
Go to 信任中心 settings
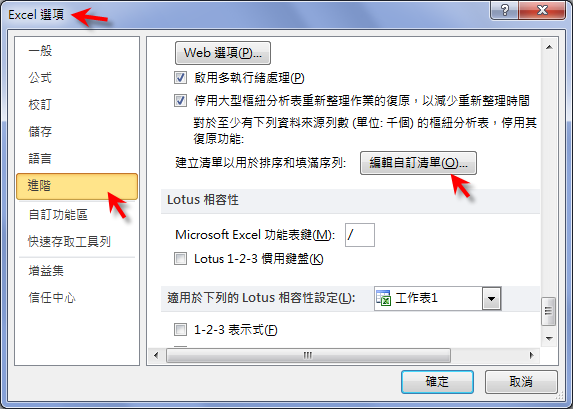[52, 298]
